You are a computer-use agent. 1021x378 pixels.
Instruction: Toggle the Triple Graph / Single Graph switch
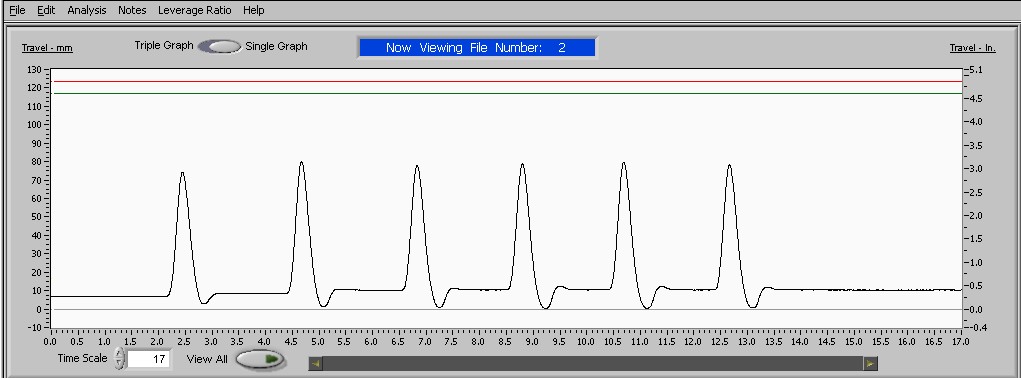click(x=219, y=46)
